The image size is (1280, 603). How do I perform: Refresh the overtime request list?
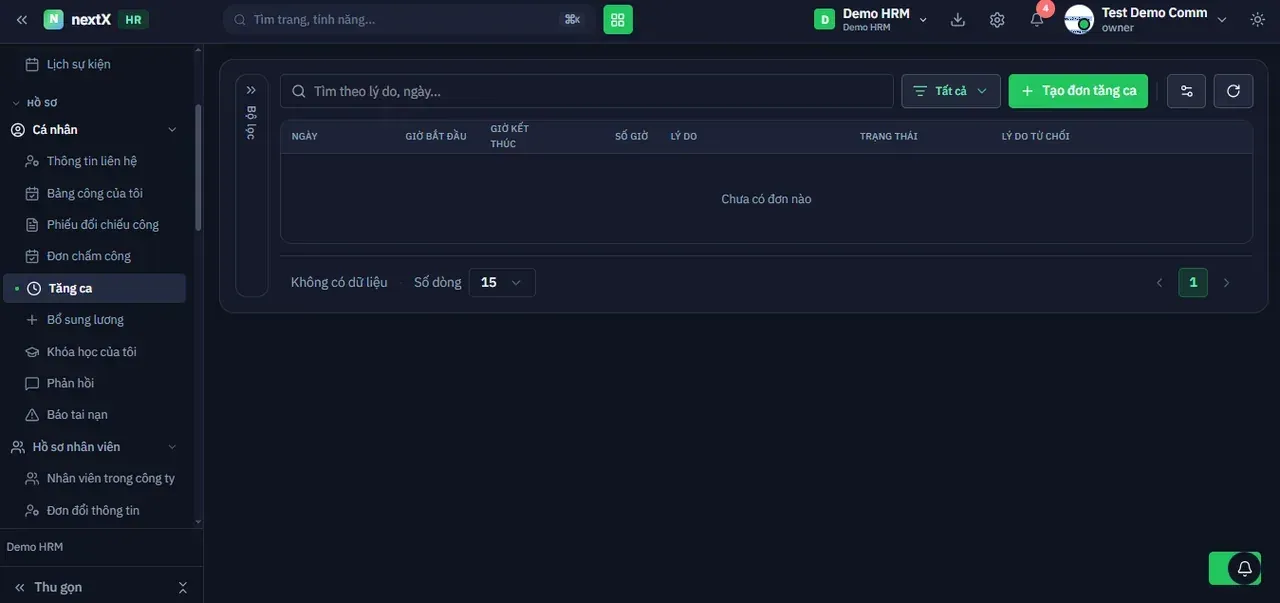(x=1234, y=91)
